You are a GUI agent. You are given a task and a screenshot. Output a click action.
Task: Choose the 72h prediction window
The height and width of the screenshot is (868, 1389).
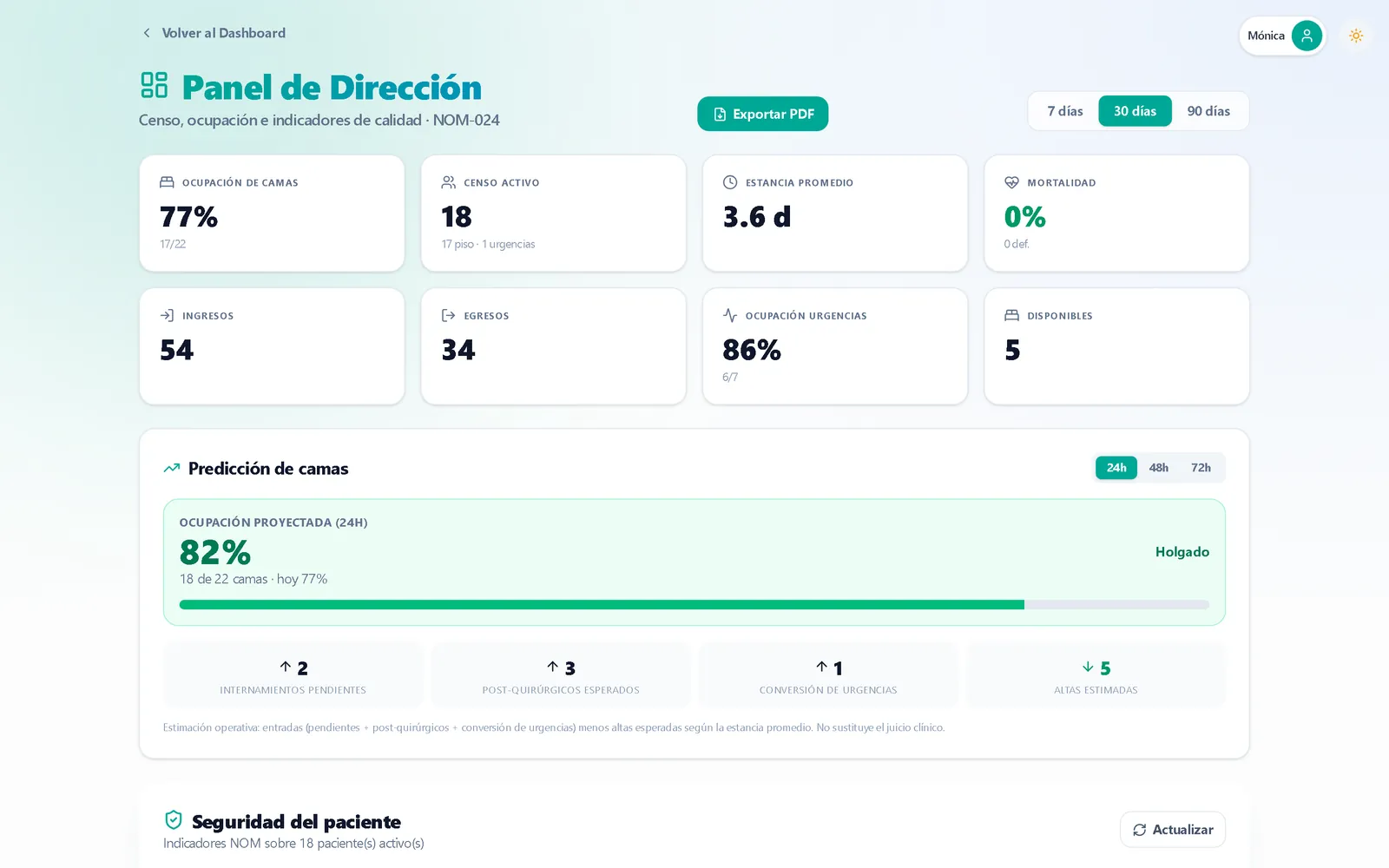(1201, 468)
